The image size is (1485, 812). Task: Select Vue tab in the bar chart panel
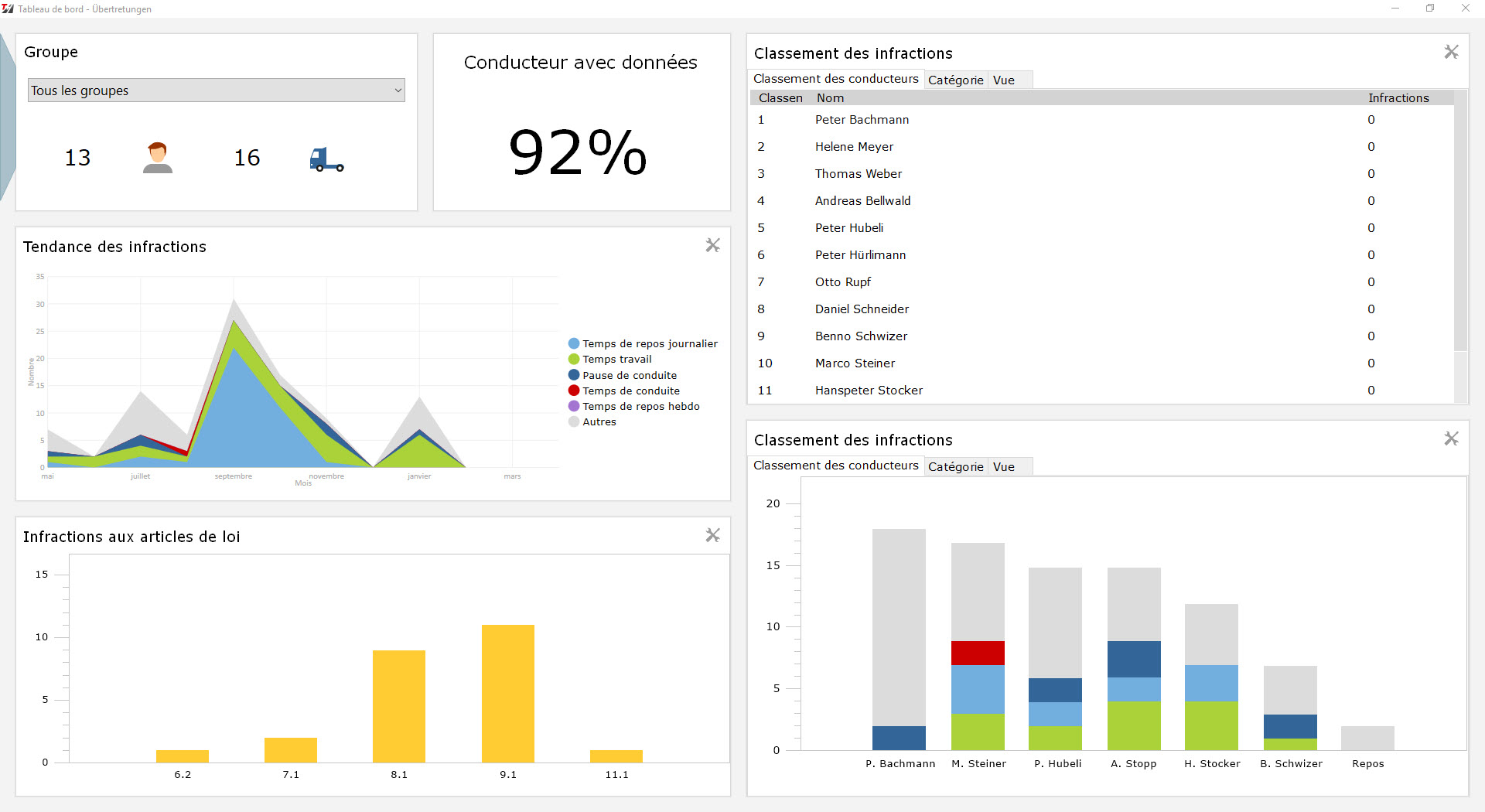(x=1003, y=466)
